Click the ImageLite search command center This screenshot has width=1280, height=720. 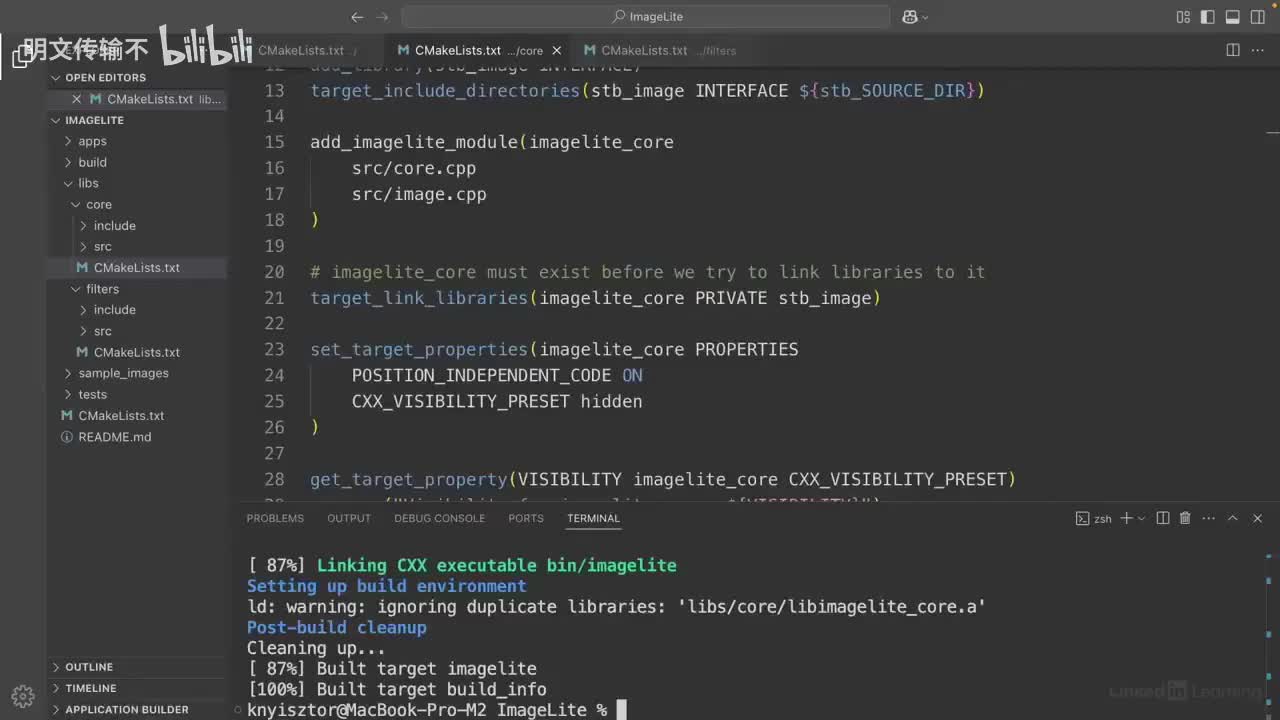pos(646,17)
